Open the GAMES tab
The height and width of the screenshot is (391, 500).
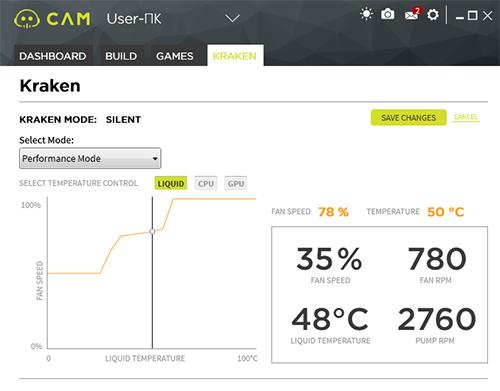175,56
